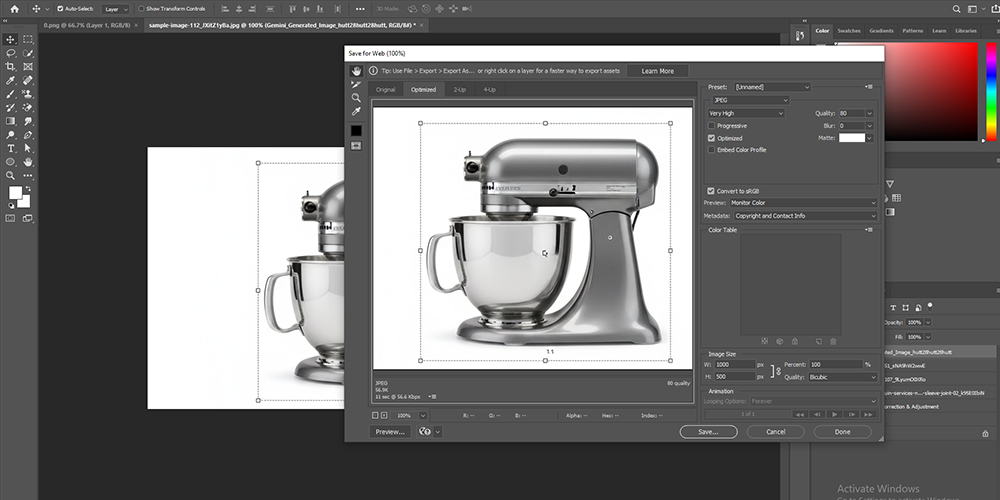This screenshot has height=500, width=1000.
Task: Select the Path Selection arrow tool
Action: 27,148
